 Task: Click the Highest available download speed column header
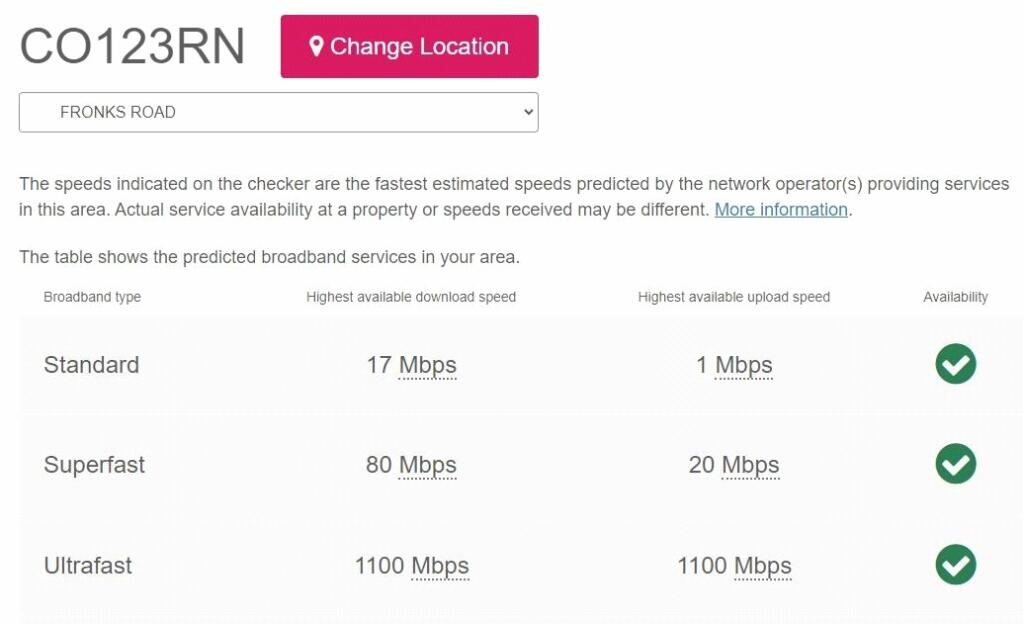[x=411, y=297]
